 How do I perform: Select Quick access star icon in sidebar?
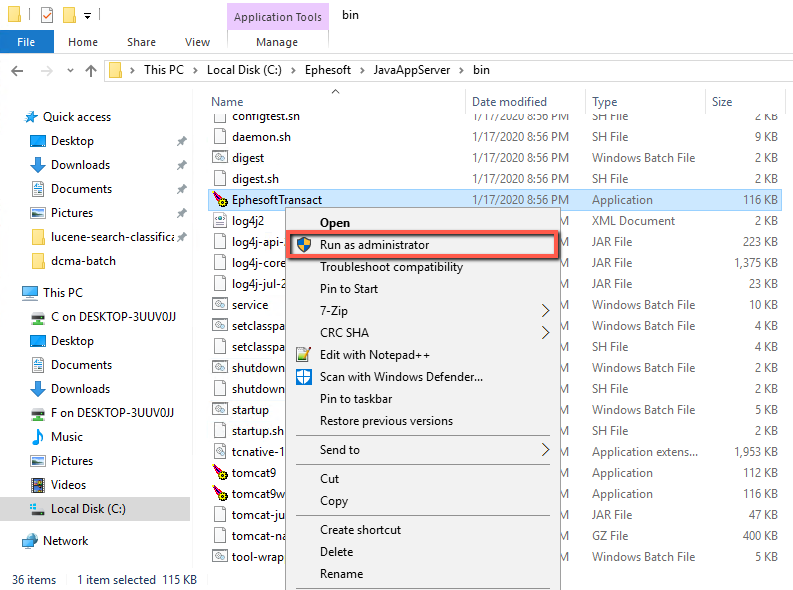point(31,117)
